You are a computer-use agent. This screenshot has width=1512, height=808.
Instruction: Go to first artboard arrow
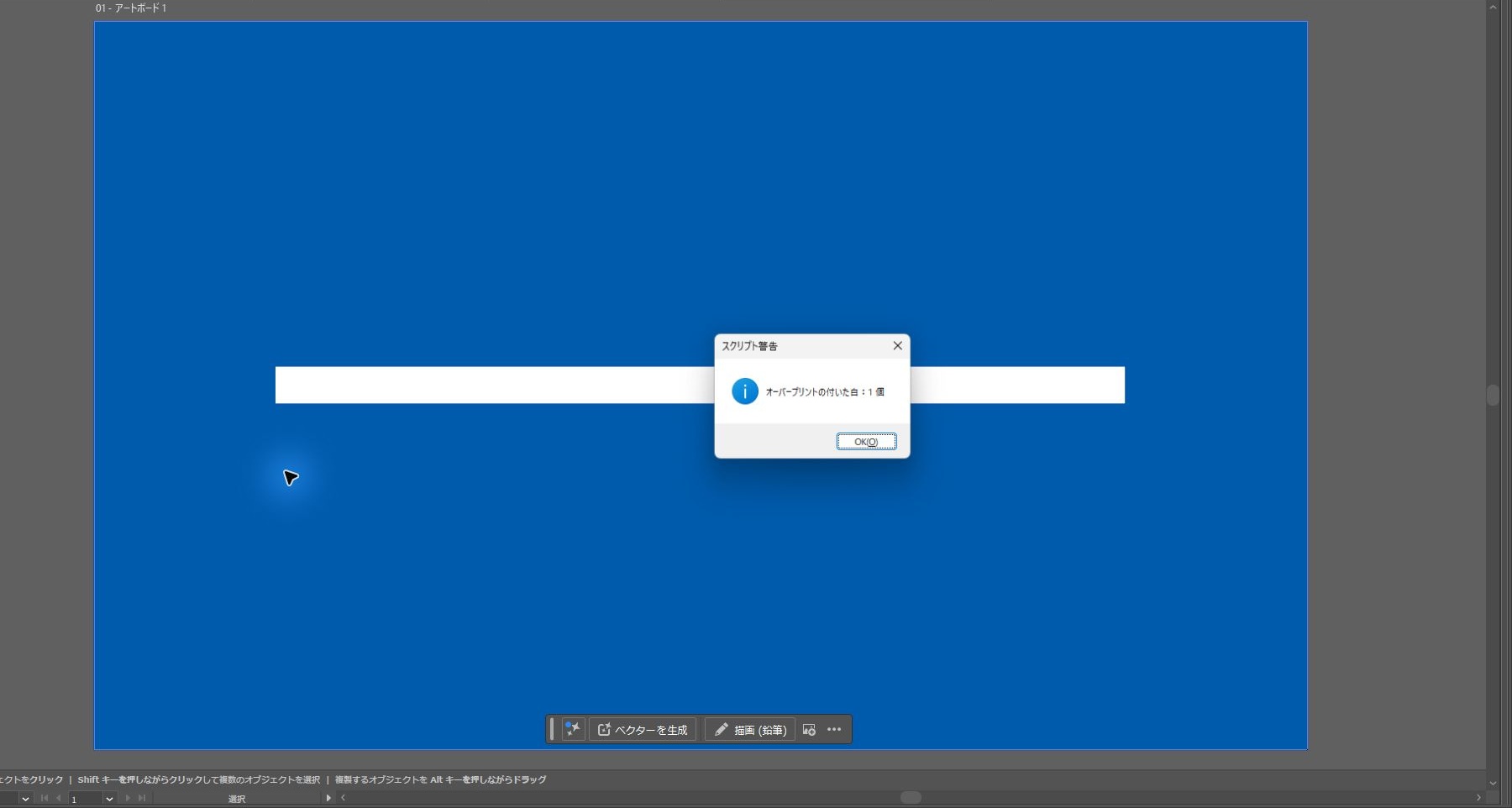pos(45,799)
